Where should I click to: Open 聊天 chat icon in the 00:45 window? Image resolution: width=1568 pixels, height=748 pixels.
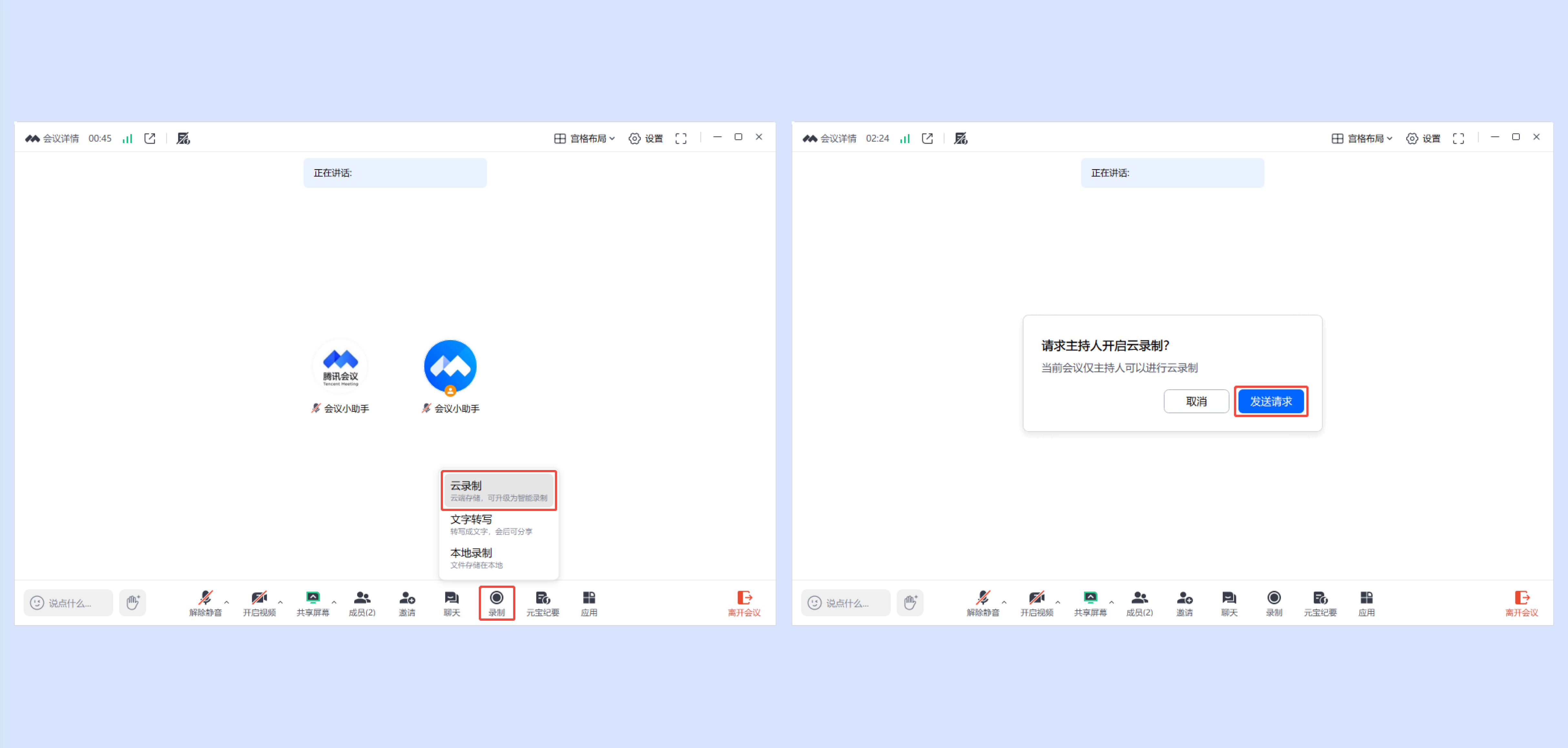451,602
